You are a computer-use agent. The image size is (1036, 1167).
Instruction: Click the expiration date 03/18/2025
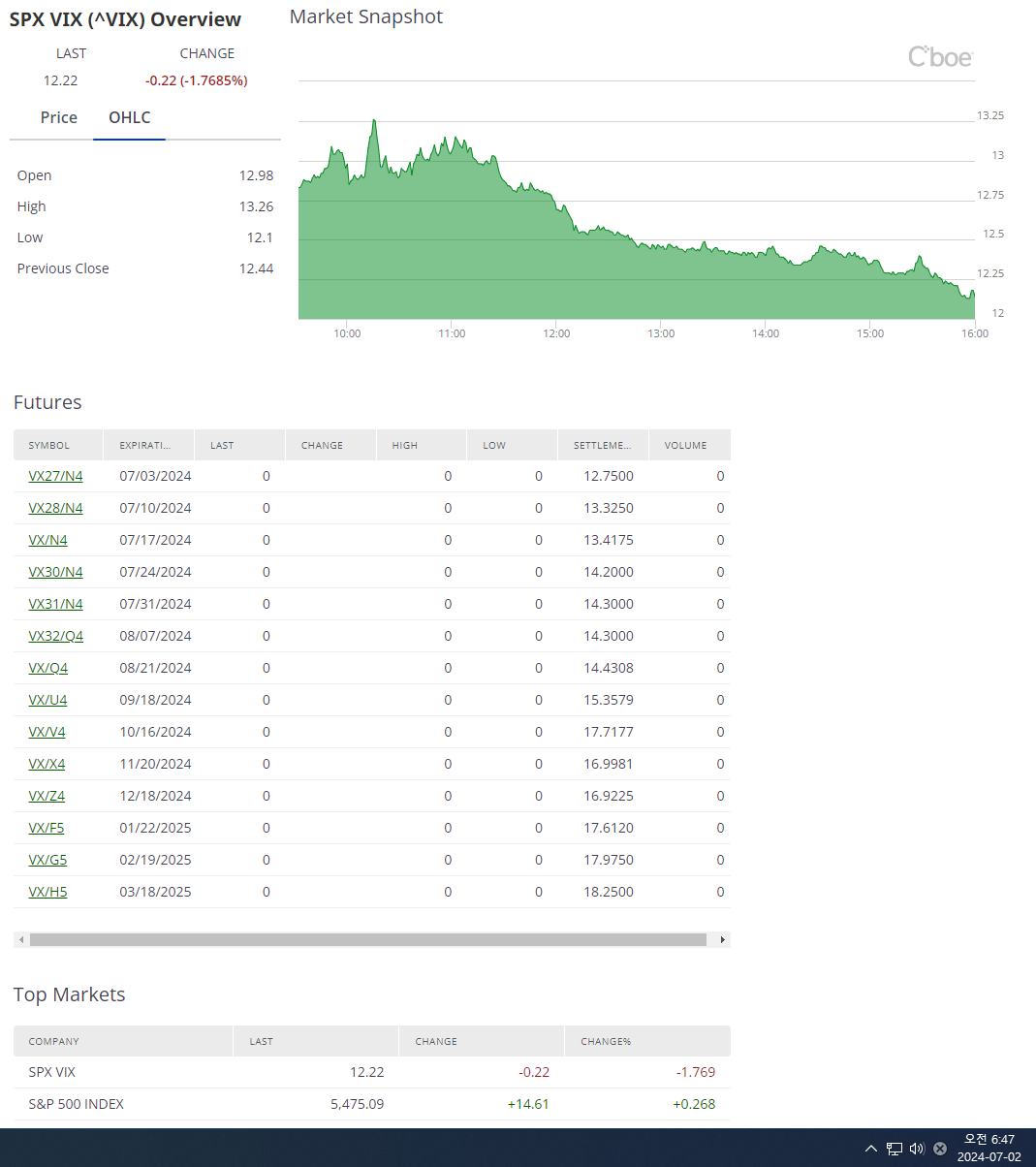tap(155, 892)
